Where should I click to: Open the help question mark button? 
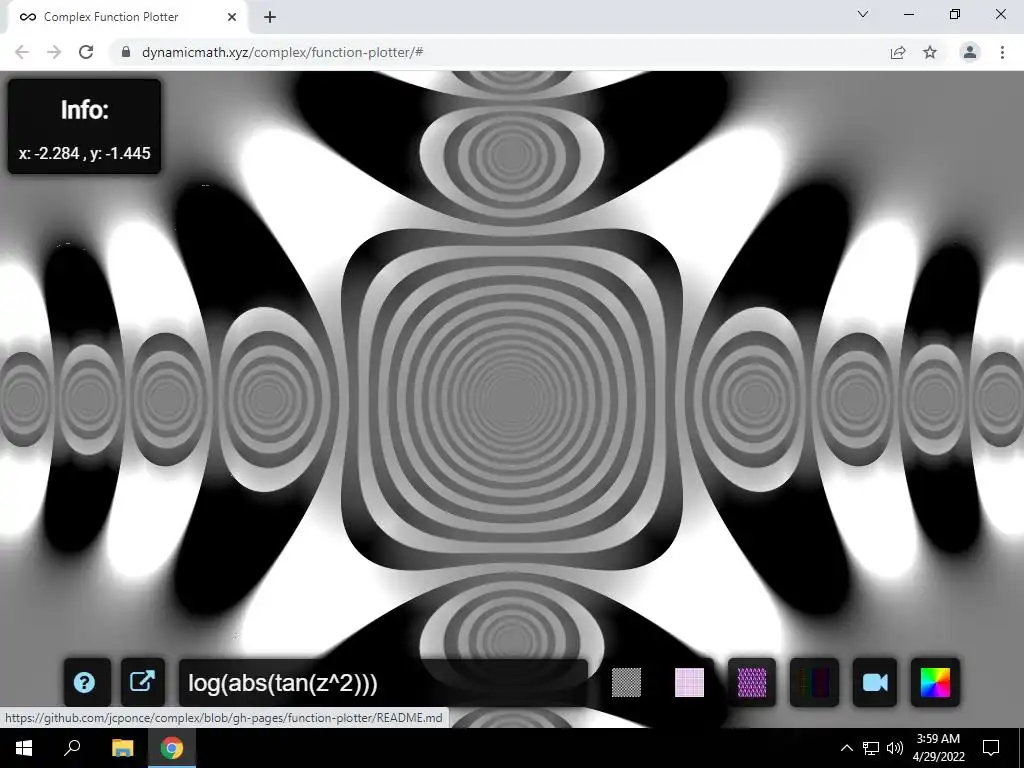(x=85, y=682)
